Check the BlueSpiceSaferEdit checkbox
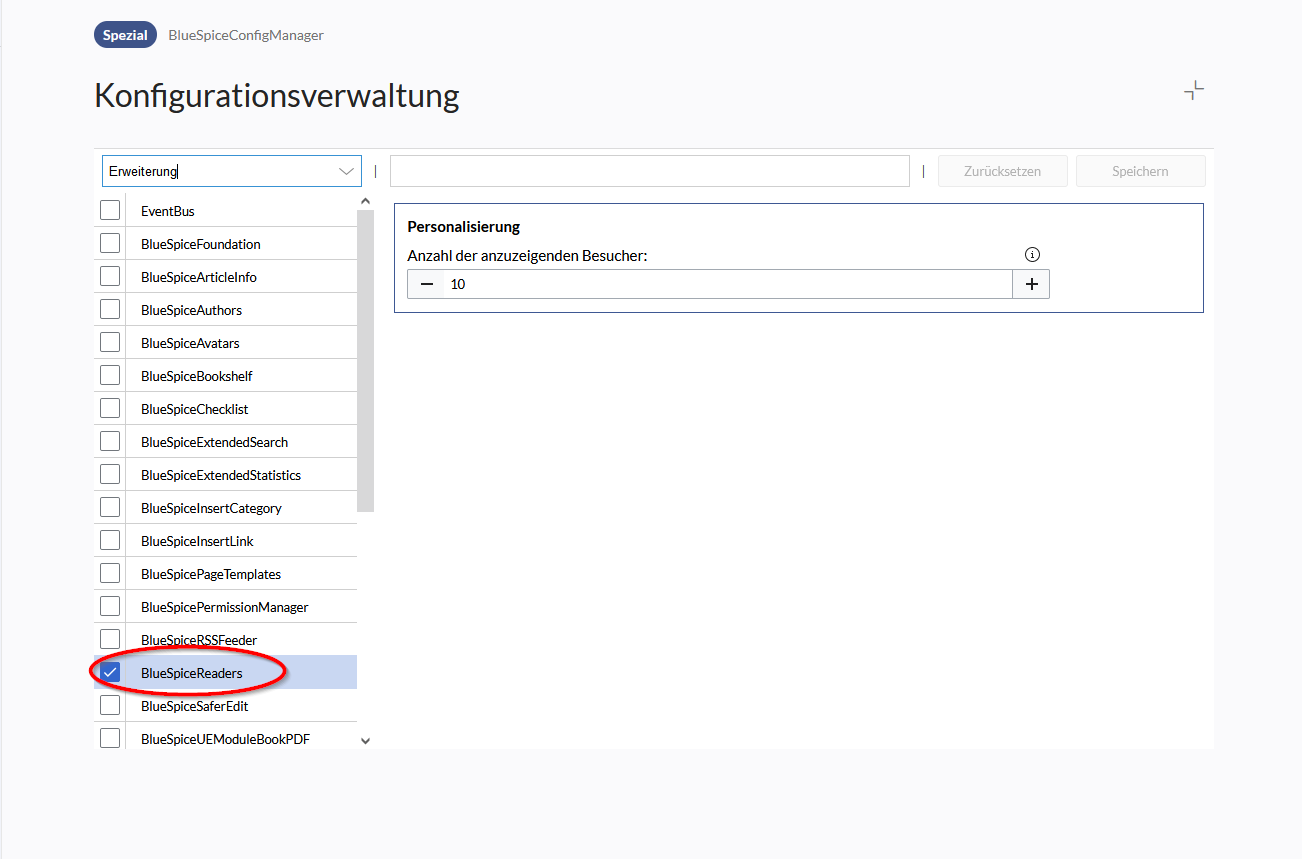Image resolution: width=1302 pixels, height=859 pixels. click(110, 706)
